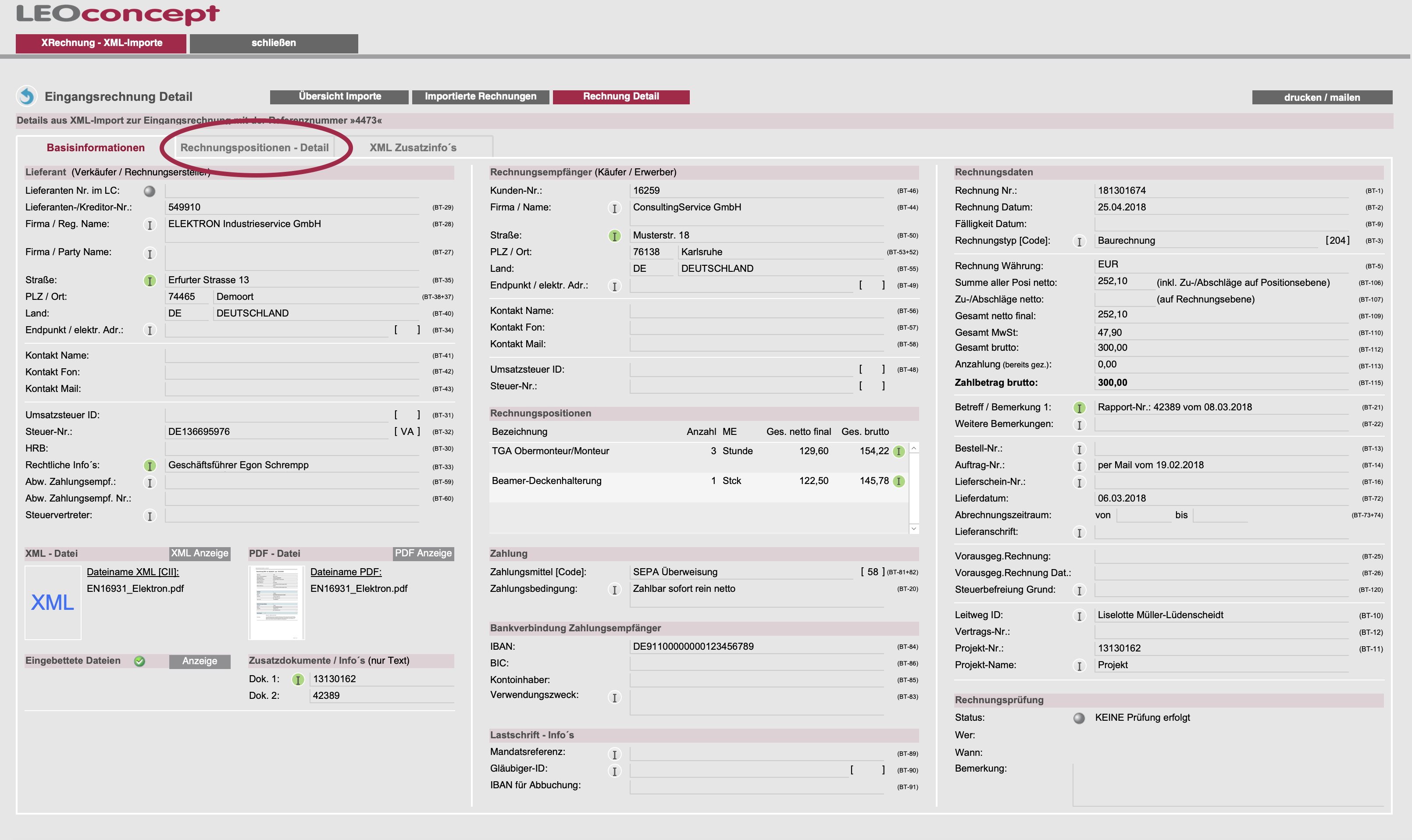Open info icon next to Gläubiger-ID
This screenshot has width=1412, height=840.
614,770
